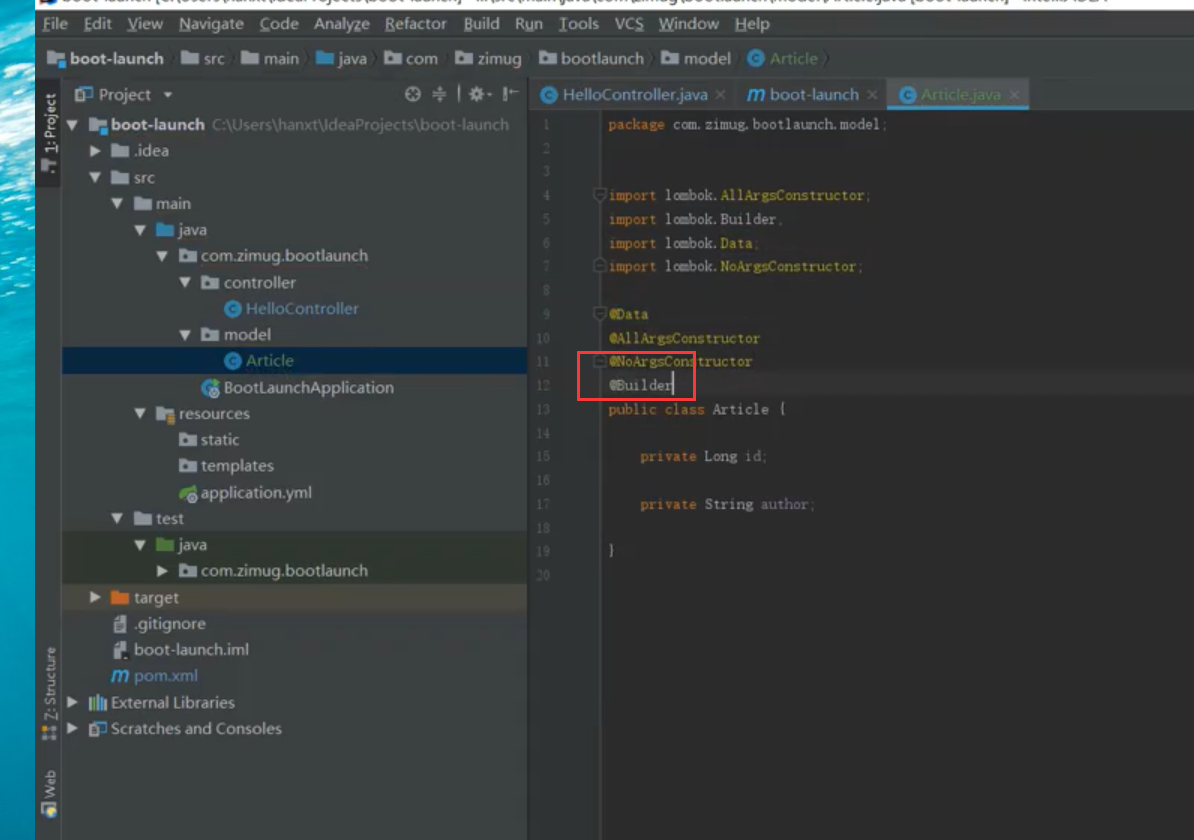Viewport: 1194px width, 840px height.
Task: Open the Run menu
Action: coord(528,24)
